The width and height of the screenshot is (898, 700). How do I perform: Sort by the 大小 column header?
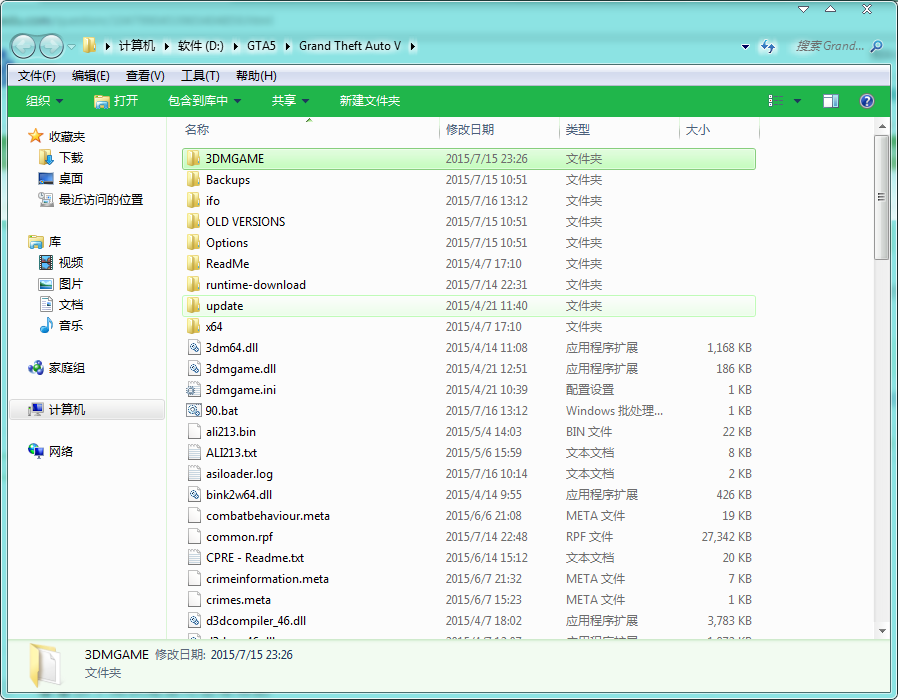click(x=719, y=129)
